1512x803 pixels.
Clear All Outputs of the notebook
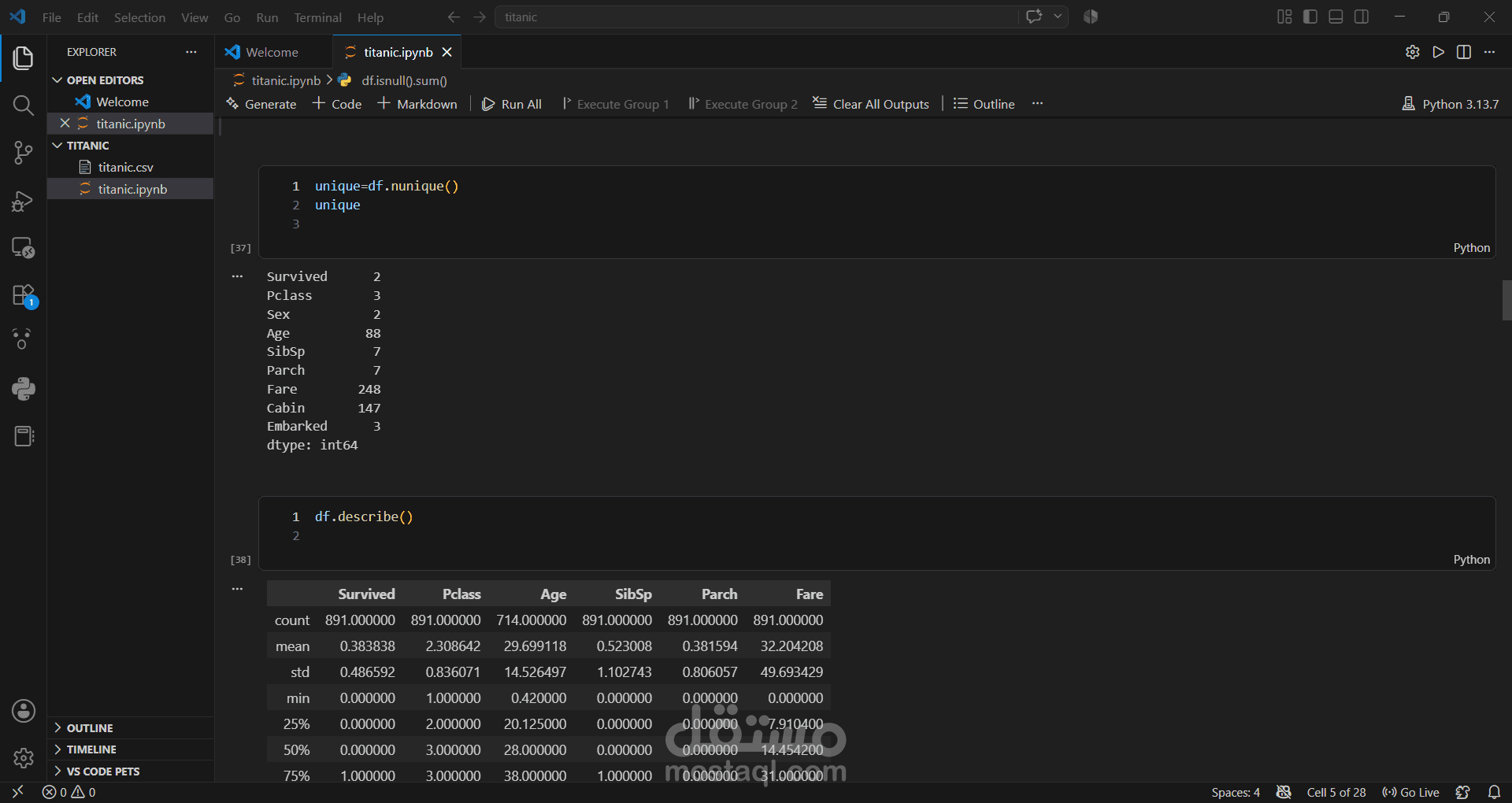[871, 104]
